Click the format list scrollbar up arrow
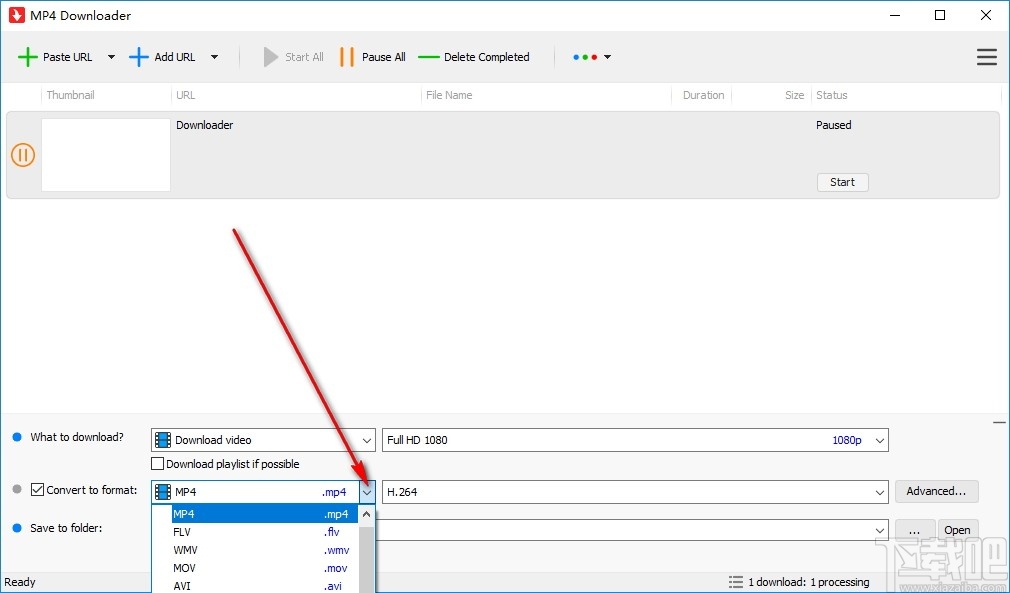This screenshot has height=593, width=1010. [x=367, y=514]
